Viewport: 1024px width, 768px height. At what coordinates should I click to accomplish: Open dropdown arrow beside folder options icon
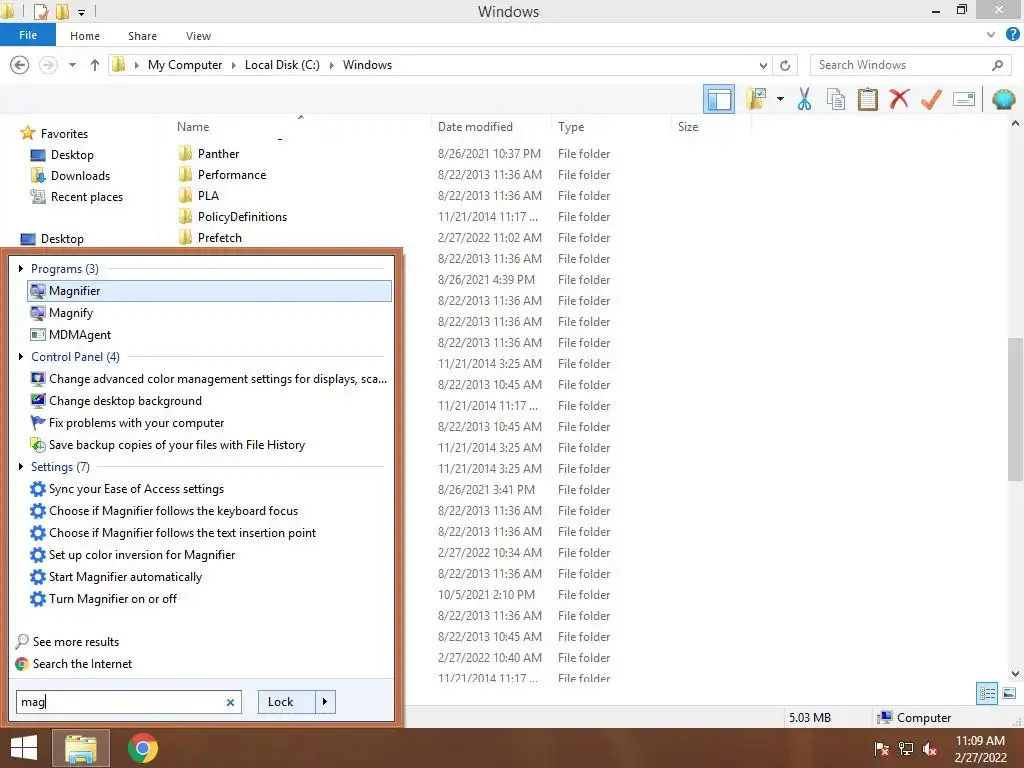780,99
